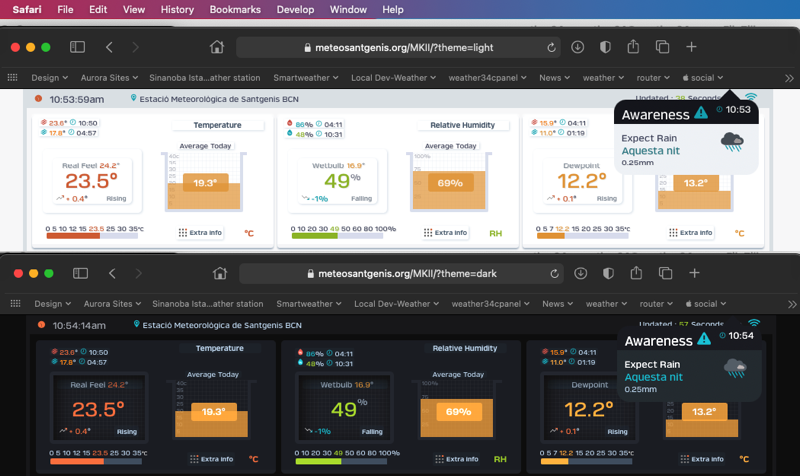Reload the theme=dark page

pos(555,274)
